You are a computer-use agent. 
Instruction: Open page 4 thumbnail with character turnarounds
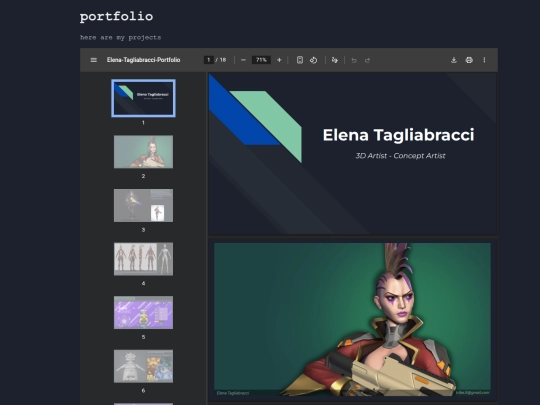tap(143, 259)
